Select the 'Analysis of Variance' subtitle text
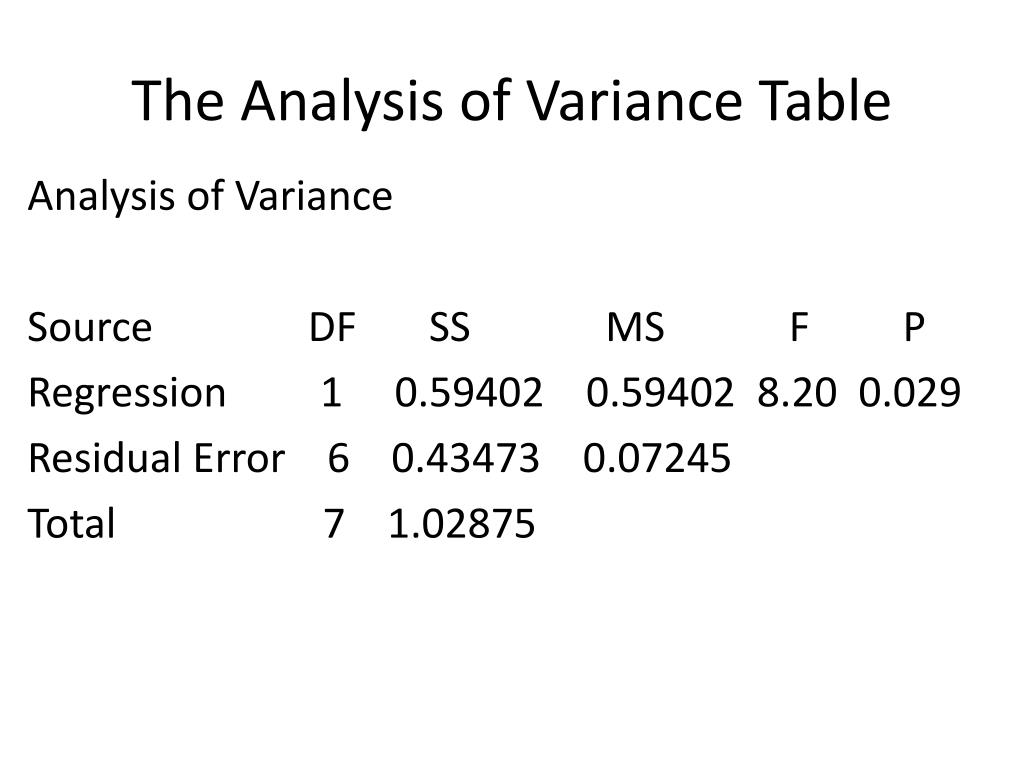 pyautogui.click(x=210, y=197)
